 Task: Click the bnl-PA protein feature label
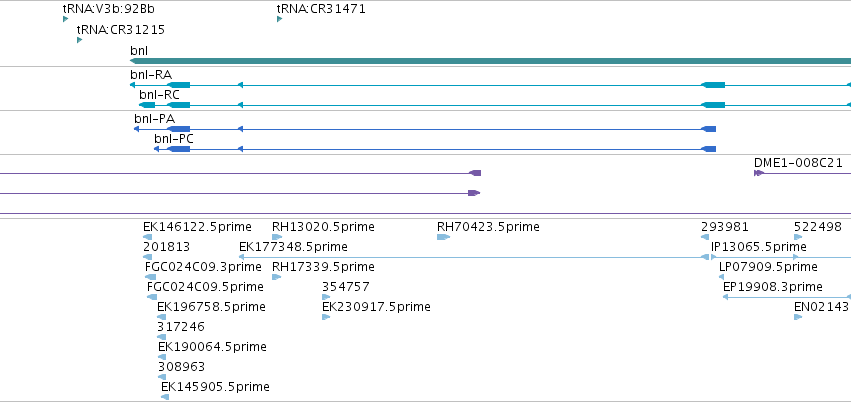(155, 119)
